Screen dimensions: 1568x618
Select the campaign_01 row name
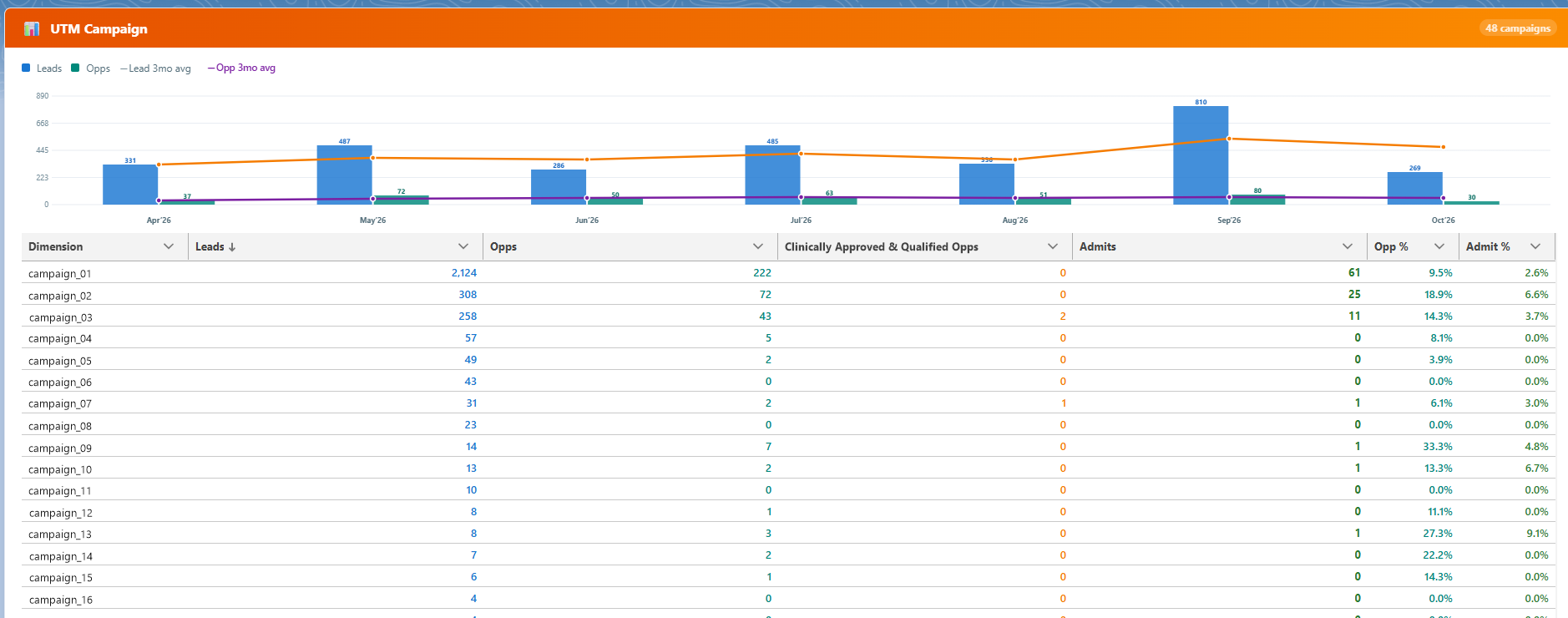60,274
